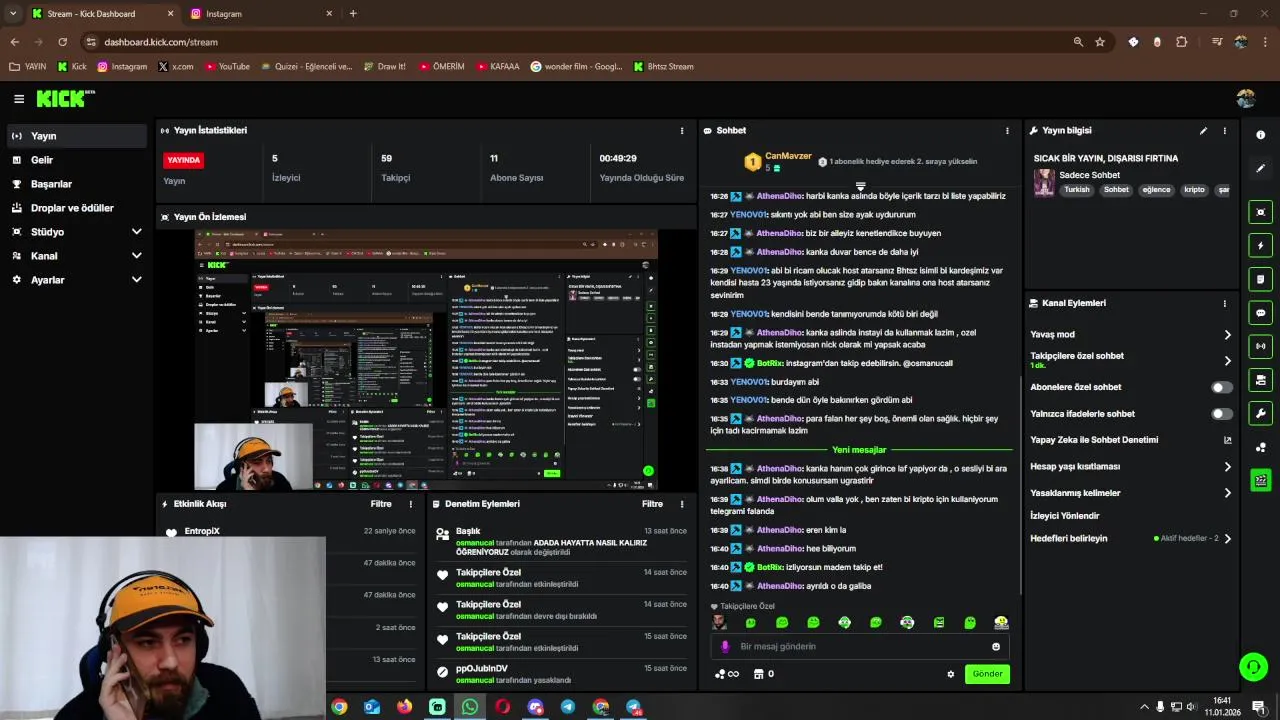
Task: Click the pencil icon in right sidebar
Action: [1261, 168]
